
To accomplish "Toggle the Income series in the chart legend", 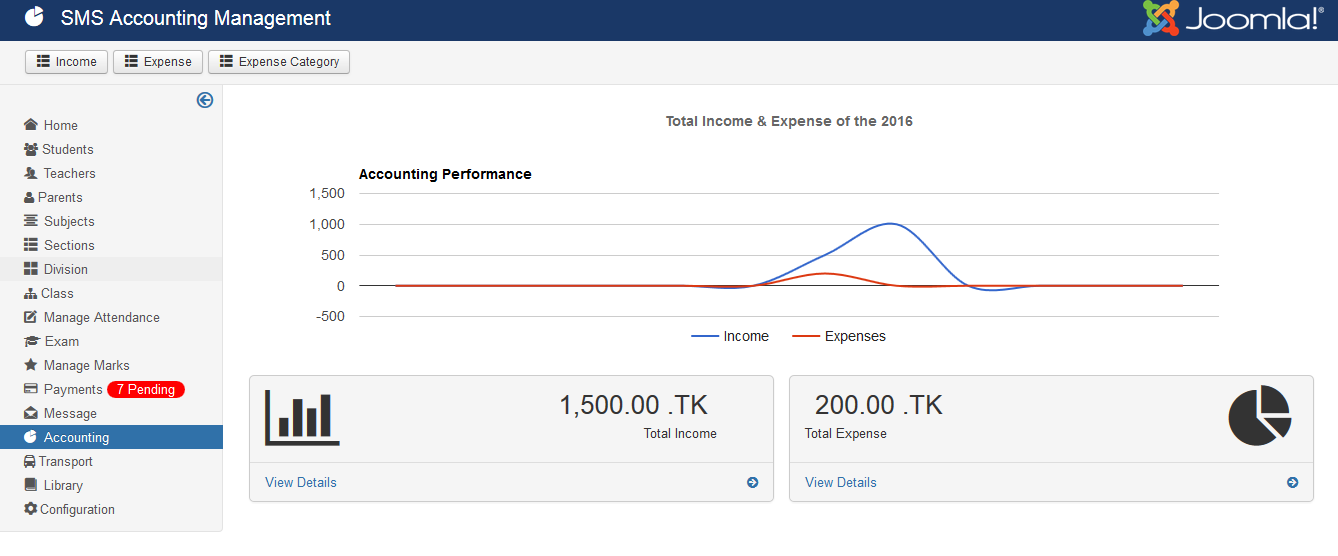I will tap(730, 337).
